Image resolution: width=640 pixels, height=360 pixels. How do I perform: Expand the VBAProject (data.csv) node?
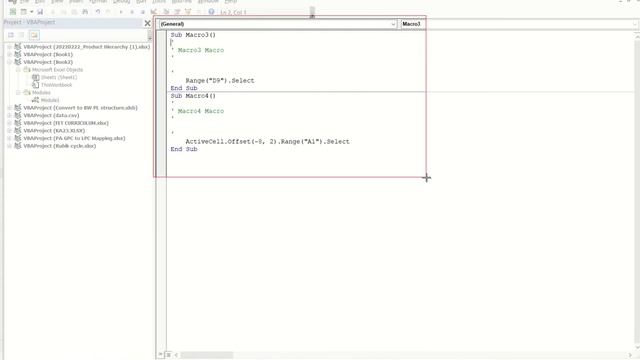tap(9, 116)
